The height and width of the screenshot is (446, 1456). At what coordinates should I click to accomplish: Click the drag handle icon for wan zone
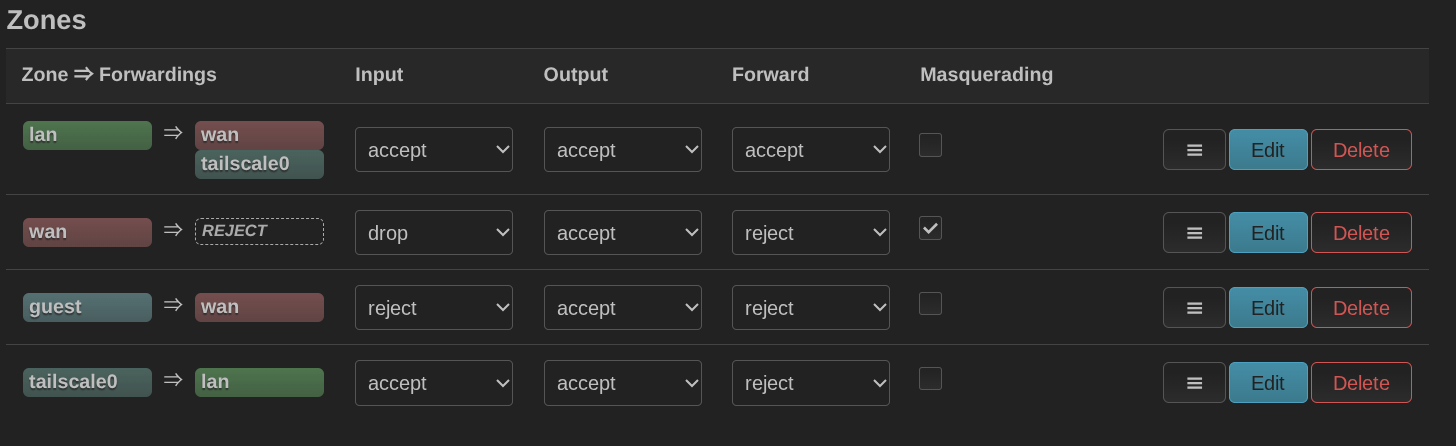click(1194, 233)
